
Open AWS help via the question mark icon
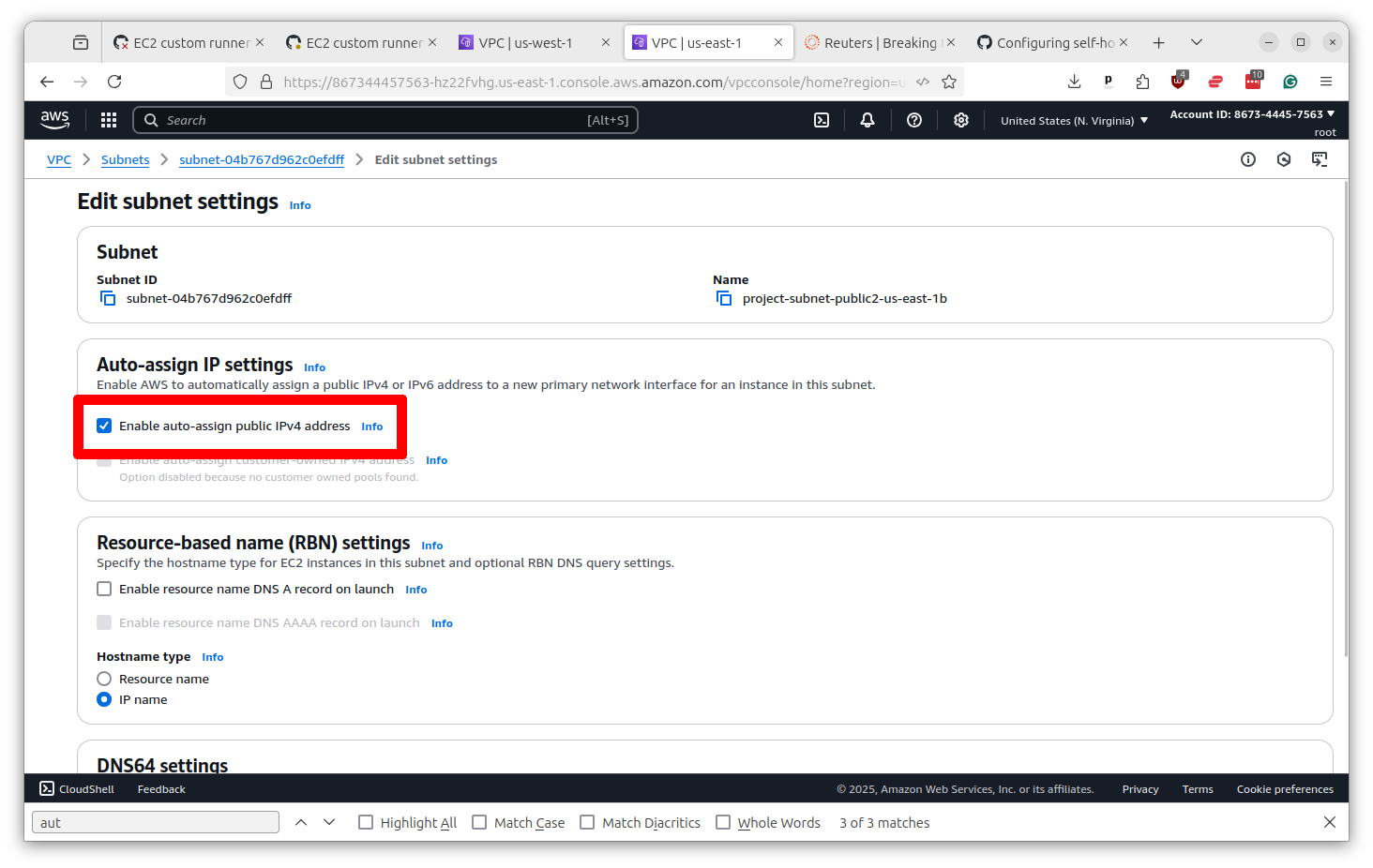click(913, 120)
